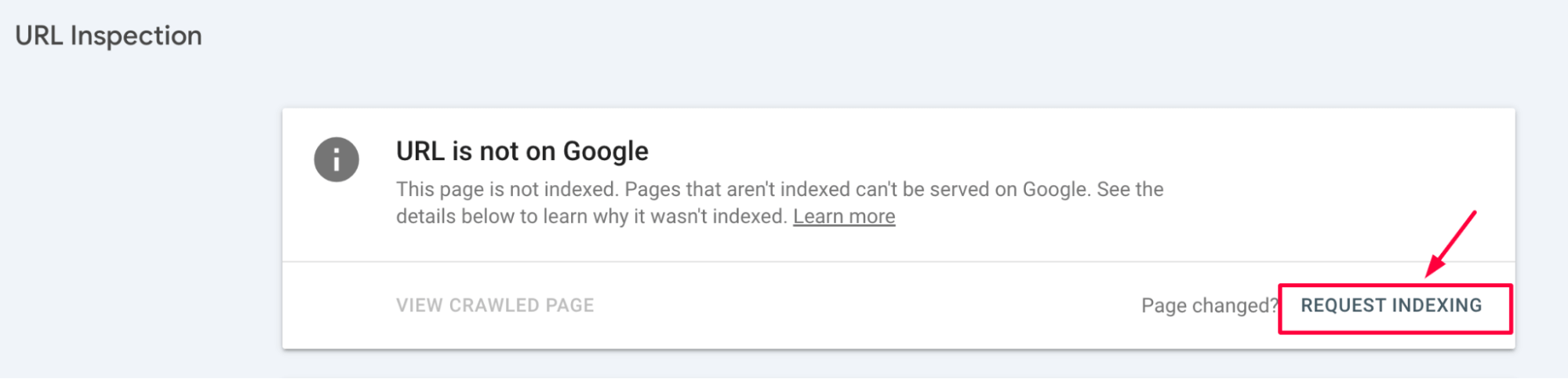Screen dimensions: 1568x379
Task: Open the Learn more link
Action: coord(844,217)
